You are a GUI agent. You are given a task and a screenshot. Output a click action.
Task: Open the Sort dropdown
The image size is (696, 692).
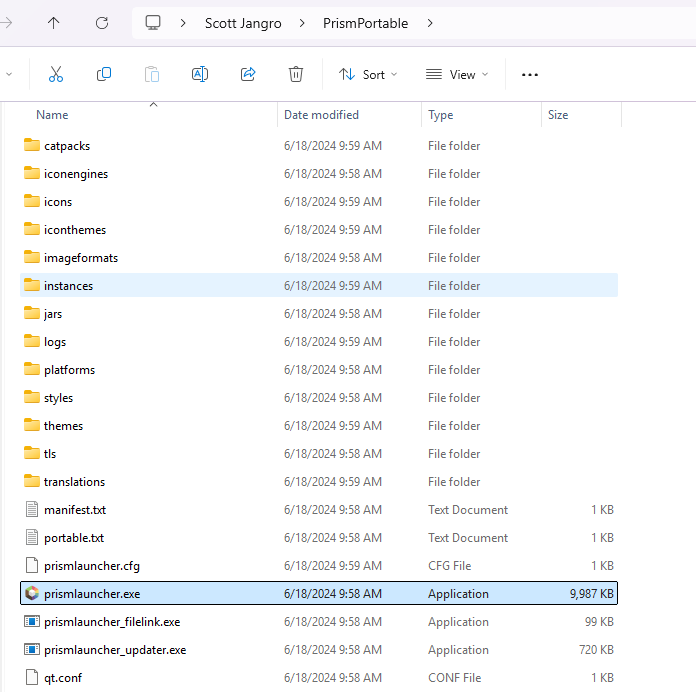point(368,75)
